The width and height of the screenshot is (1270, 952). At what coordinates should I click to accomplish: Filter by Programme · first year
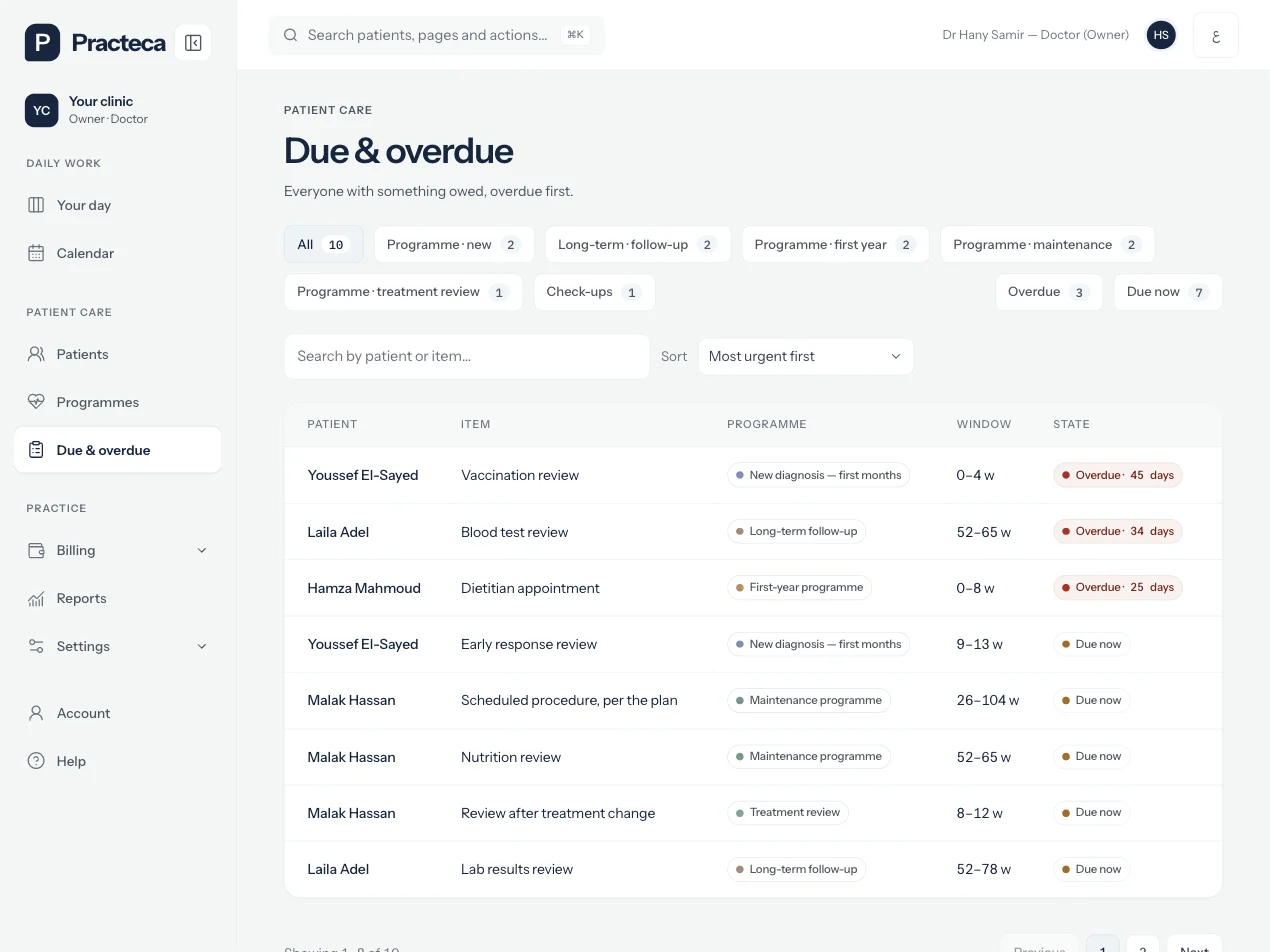click(836, 245)
